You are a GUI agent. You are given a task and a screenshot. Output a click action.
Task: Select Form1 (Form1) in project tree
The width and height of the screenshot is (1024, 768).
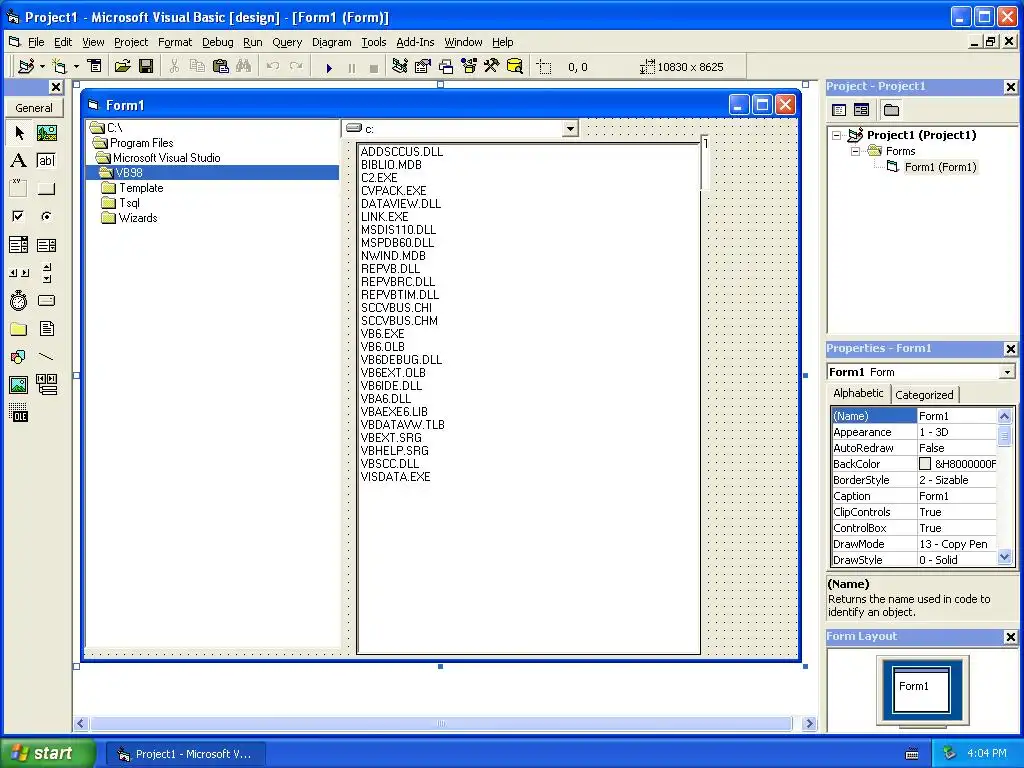940,167
